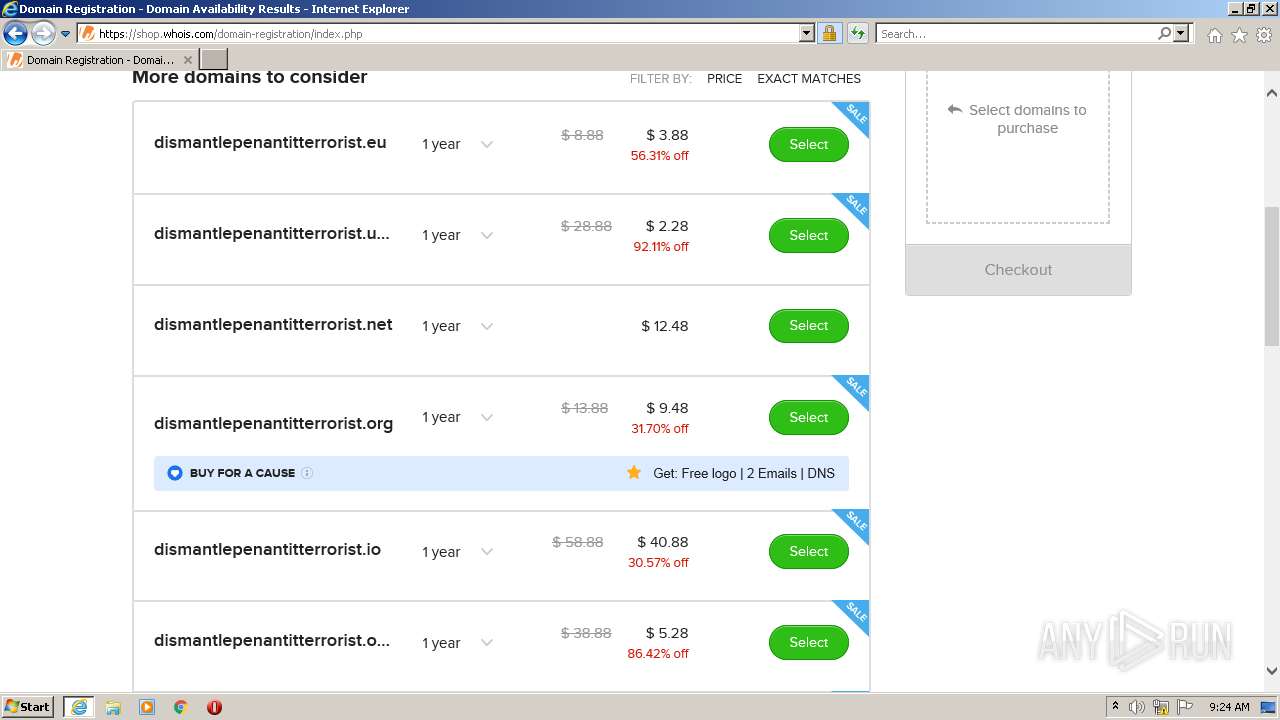This screenshot has height=720, width=1280.
Task: Click the star icon beside Get: Free logo
Action: (x=634, y=472)
